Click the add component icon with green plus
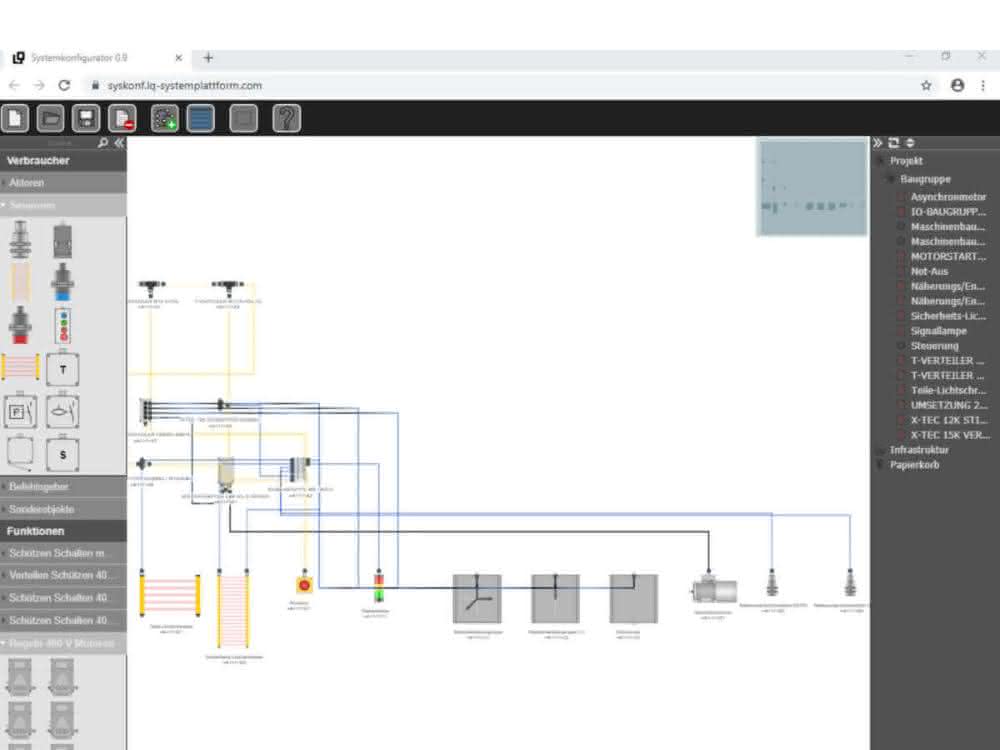 tap(165, 119)
